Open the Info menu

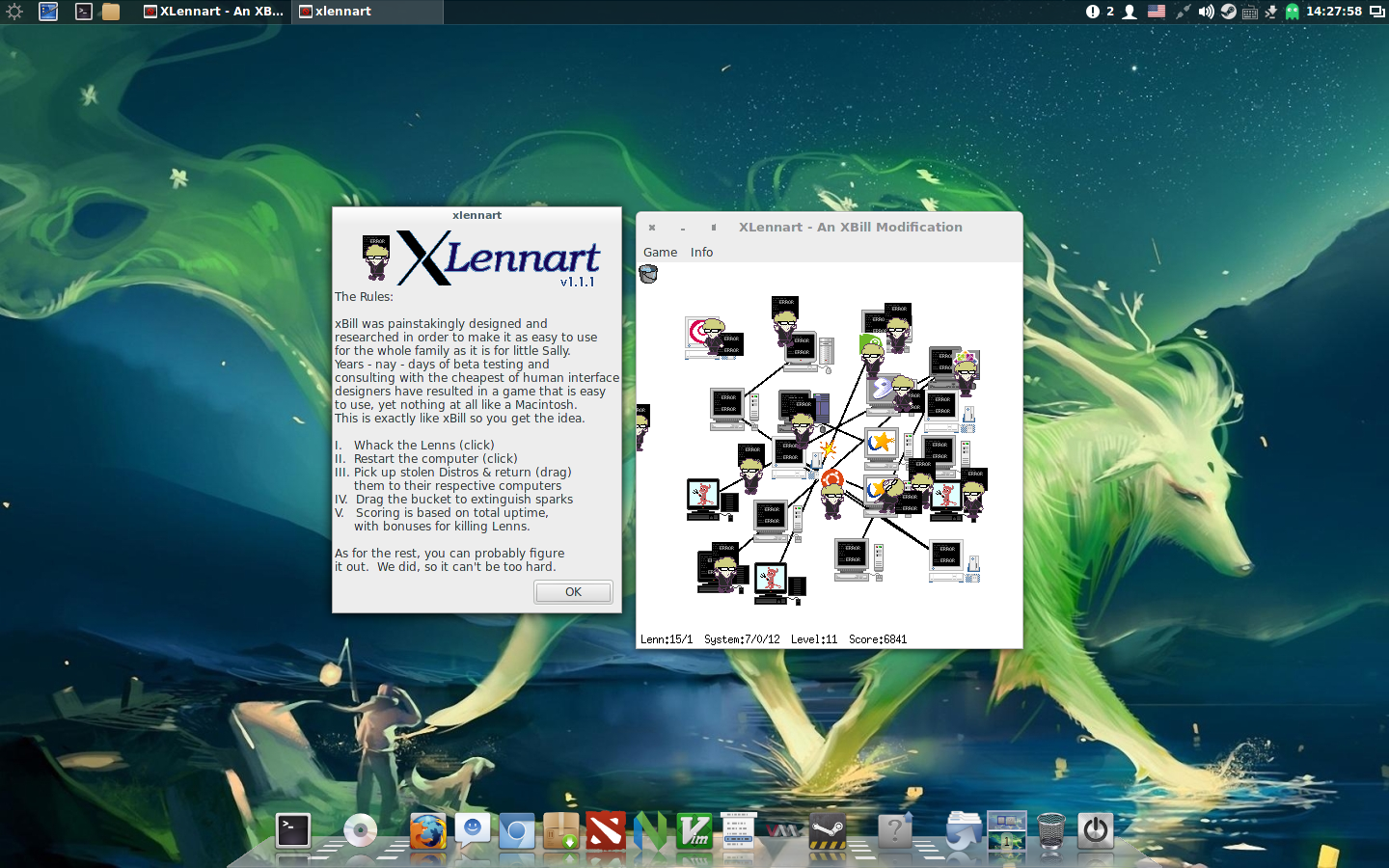click(x=701, y=252)
